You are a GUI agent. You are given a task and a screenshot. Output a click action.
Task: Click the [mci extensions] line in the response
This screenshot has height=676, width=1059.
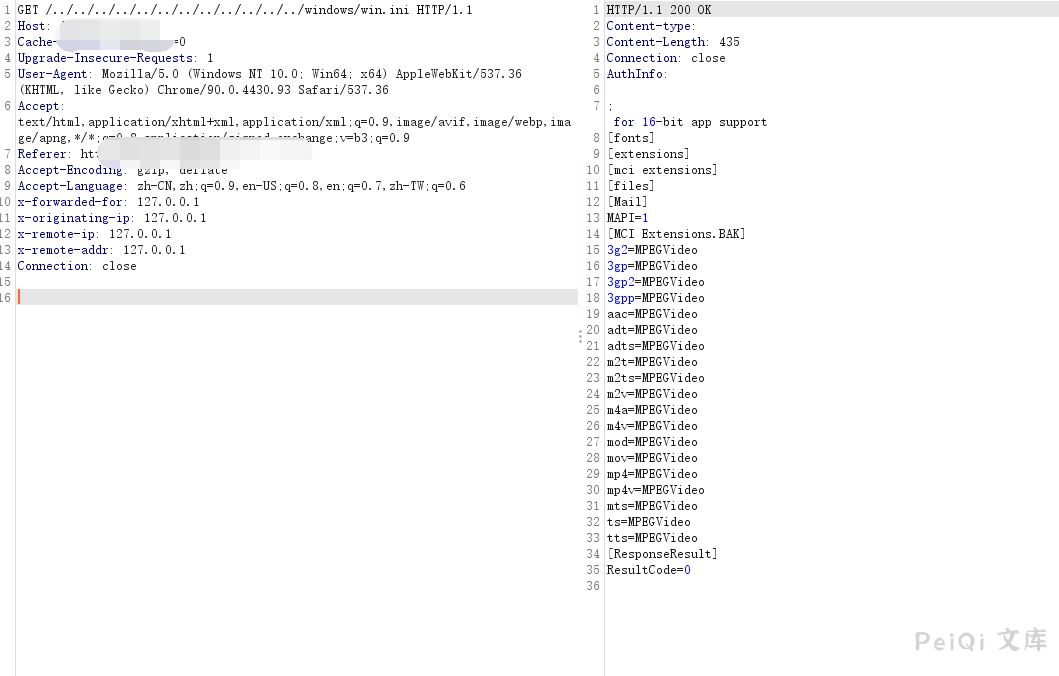coord(662,170)
